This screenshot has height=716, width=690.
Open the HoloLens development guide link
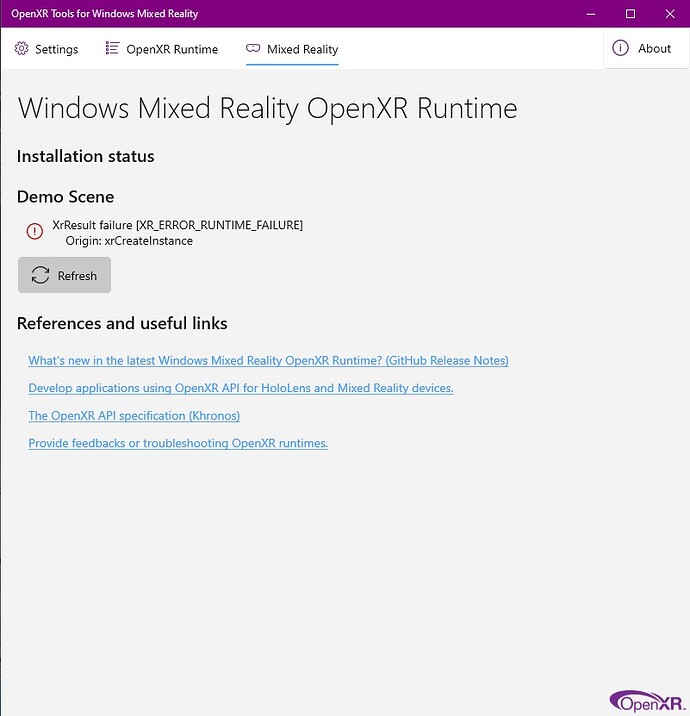pyautogui.click(x=240, y=388)
